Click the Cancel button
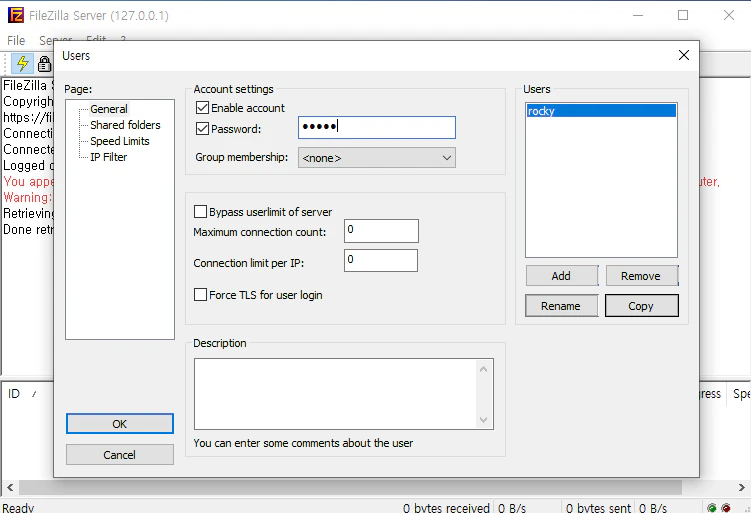751x513 pixels. click(x=120, y=455)
